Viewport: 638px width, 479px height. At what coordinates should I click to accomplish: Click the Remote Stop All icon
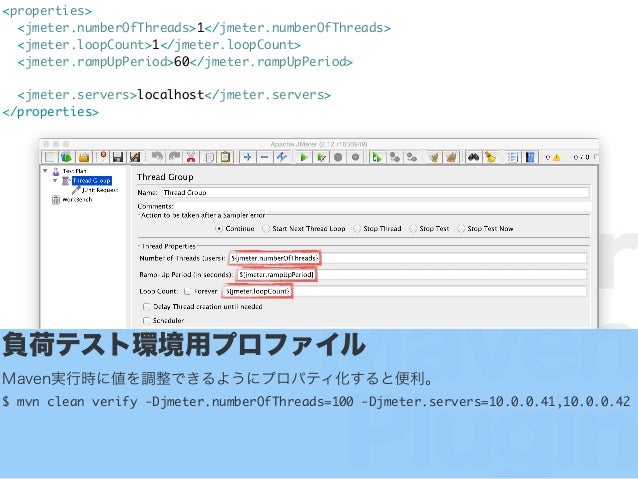coord(394,157)
